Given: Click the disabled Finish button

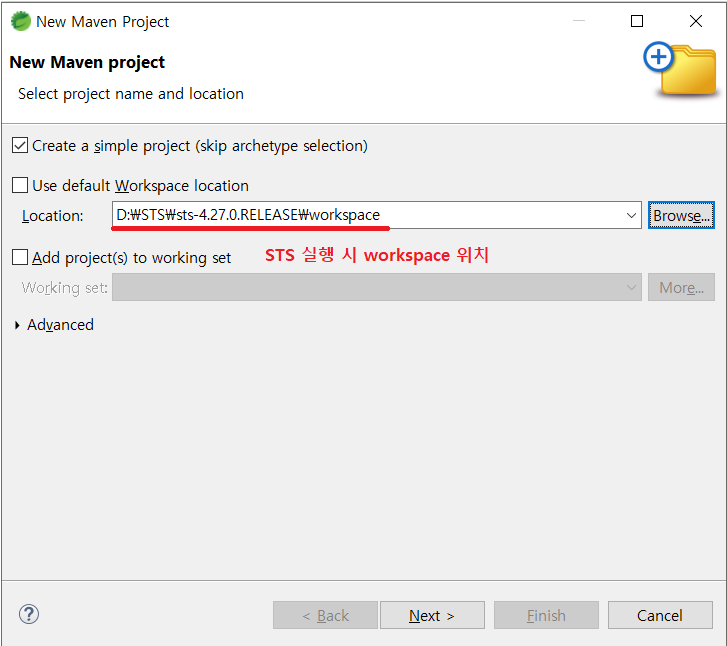Looking at the screenshot, I should pos(546,615).
